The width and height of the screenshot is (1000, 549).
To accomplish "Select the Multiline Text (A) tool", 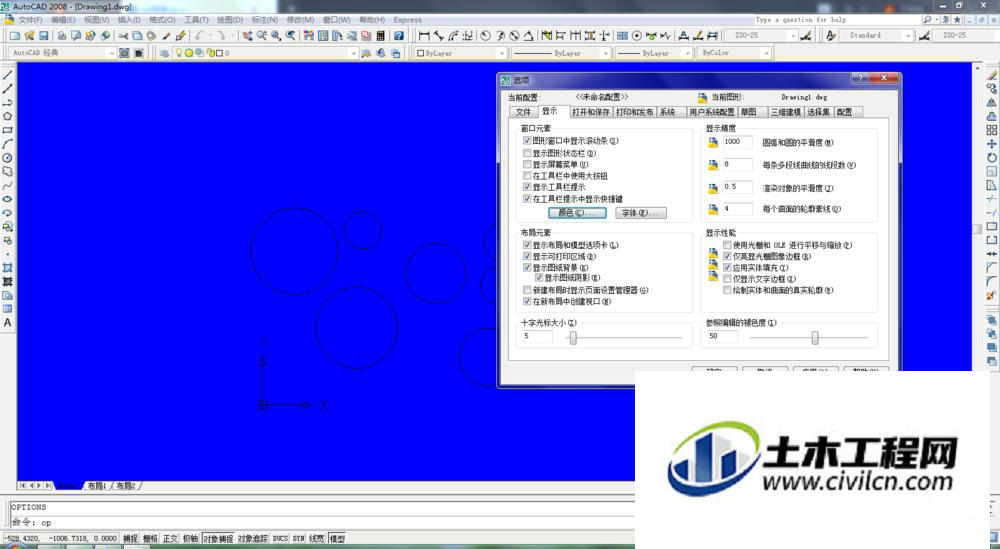I will click(x=8, y=323).
